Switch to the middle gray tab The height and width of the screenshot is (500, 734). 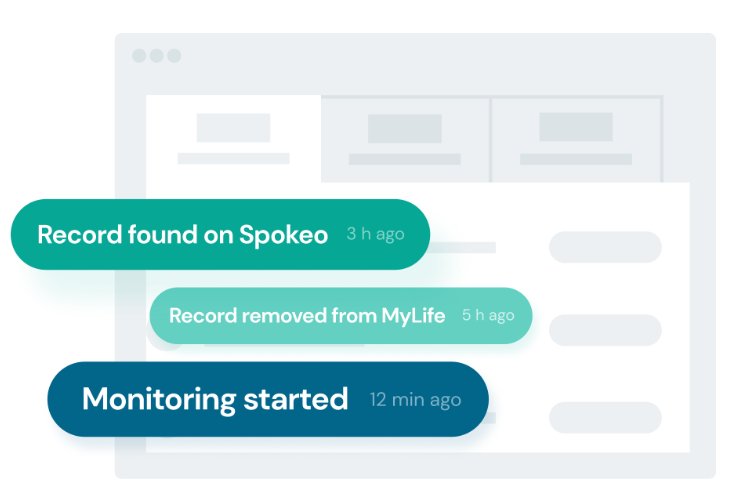(x=405, y=139)
